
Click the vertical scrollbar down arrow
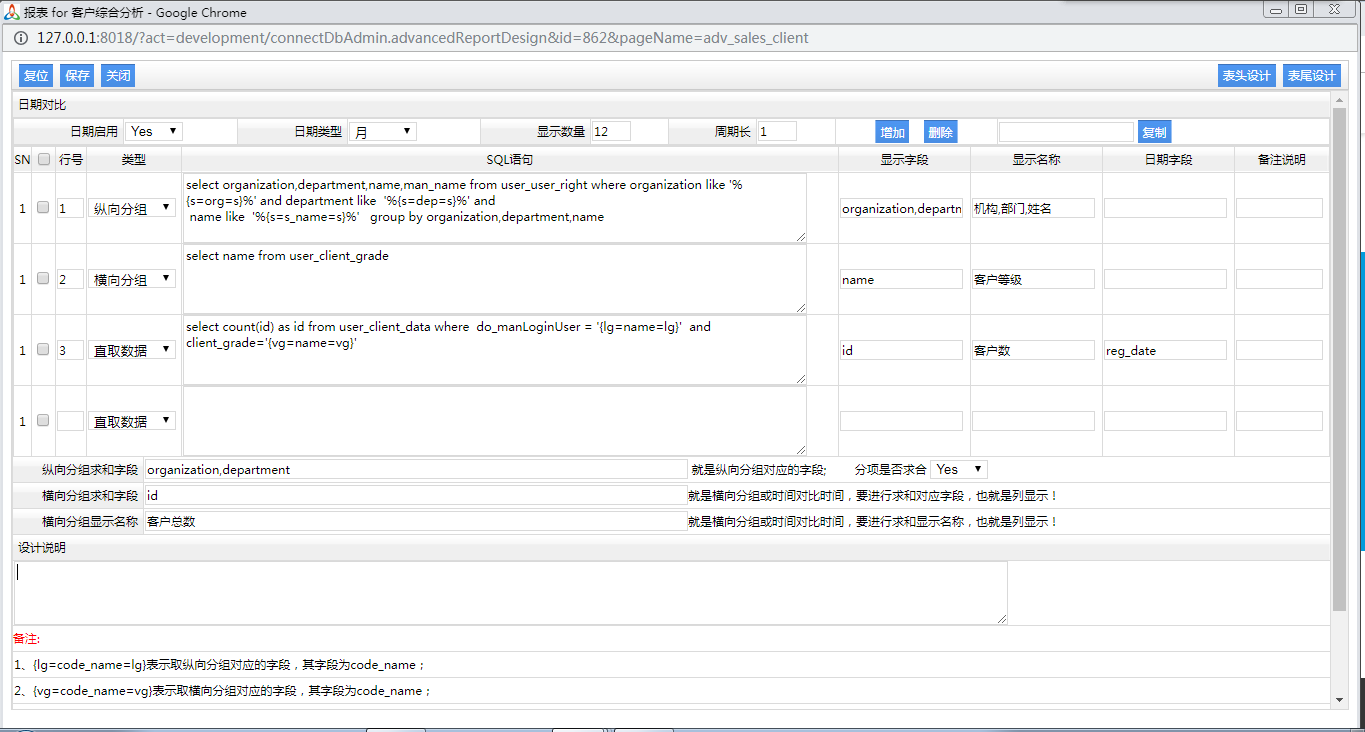pyautogui.click(x=1340, y=699)
